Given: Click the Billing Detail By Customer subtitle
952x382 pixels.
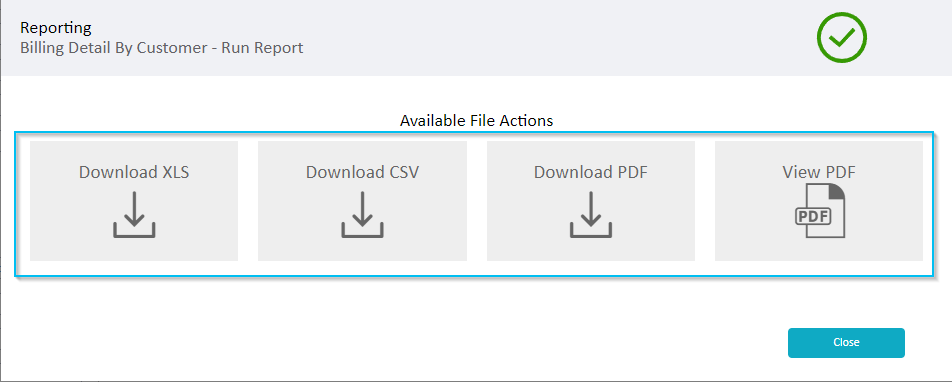Looking at the screenshot, I should click(162, 48).
